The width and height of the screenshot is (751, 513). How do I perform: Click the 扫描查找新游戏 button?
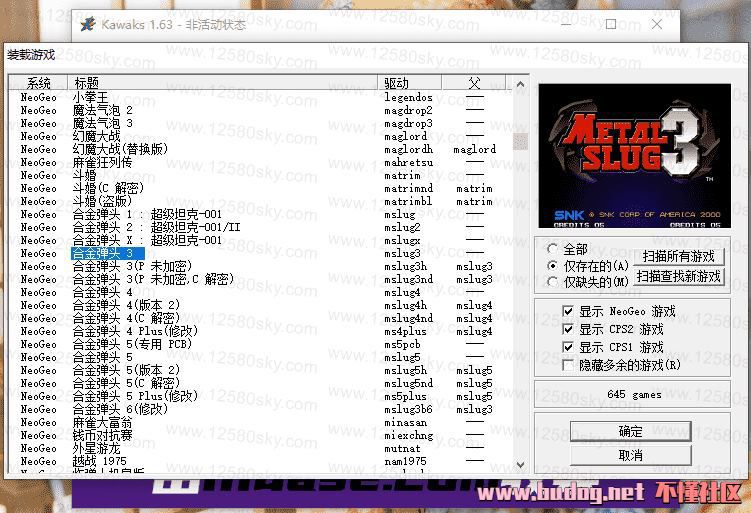tap(679, 276)
